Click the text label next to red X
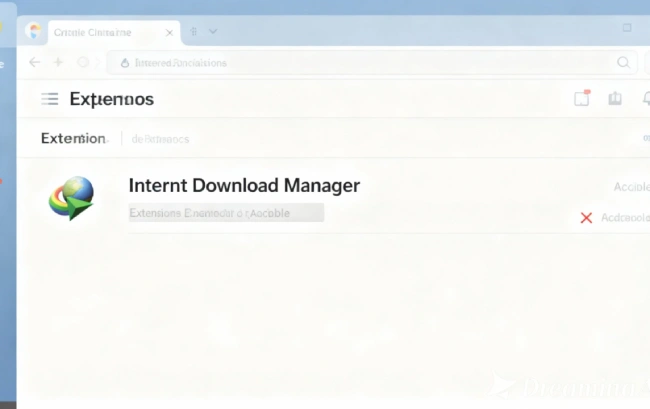Image resolution: width=650 pixels, height=409 pixels. pyautogui.click(x=625, y=217)
